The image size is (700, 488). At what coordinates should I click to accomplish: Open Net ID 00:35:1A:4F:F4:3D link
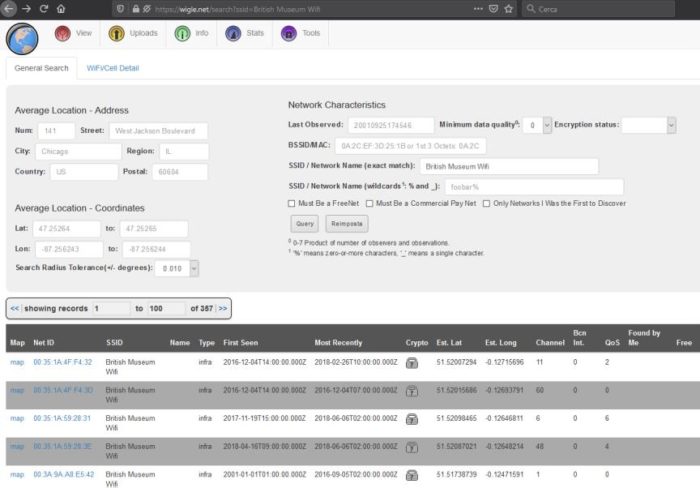point(63,390)
